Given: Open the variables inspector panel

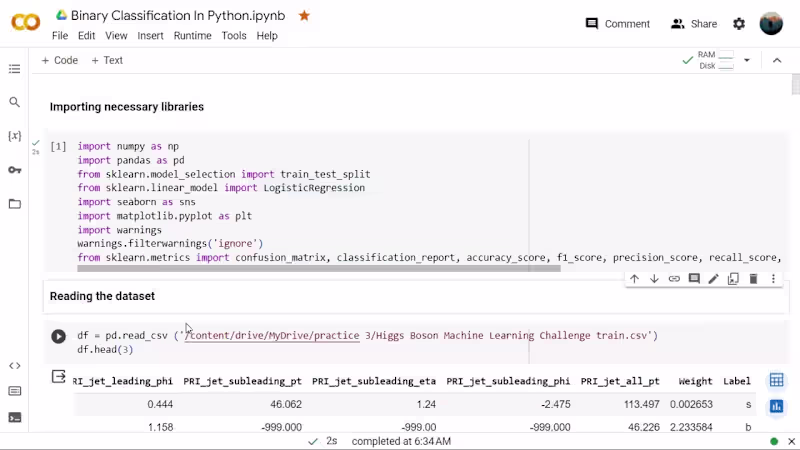Looking at the screenshot, I should 14,136.
